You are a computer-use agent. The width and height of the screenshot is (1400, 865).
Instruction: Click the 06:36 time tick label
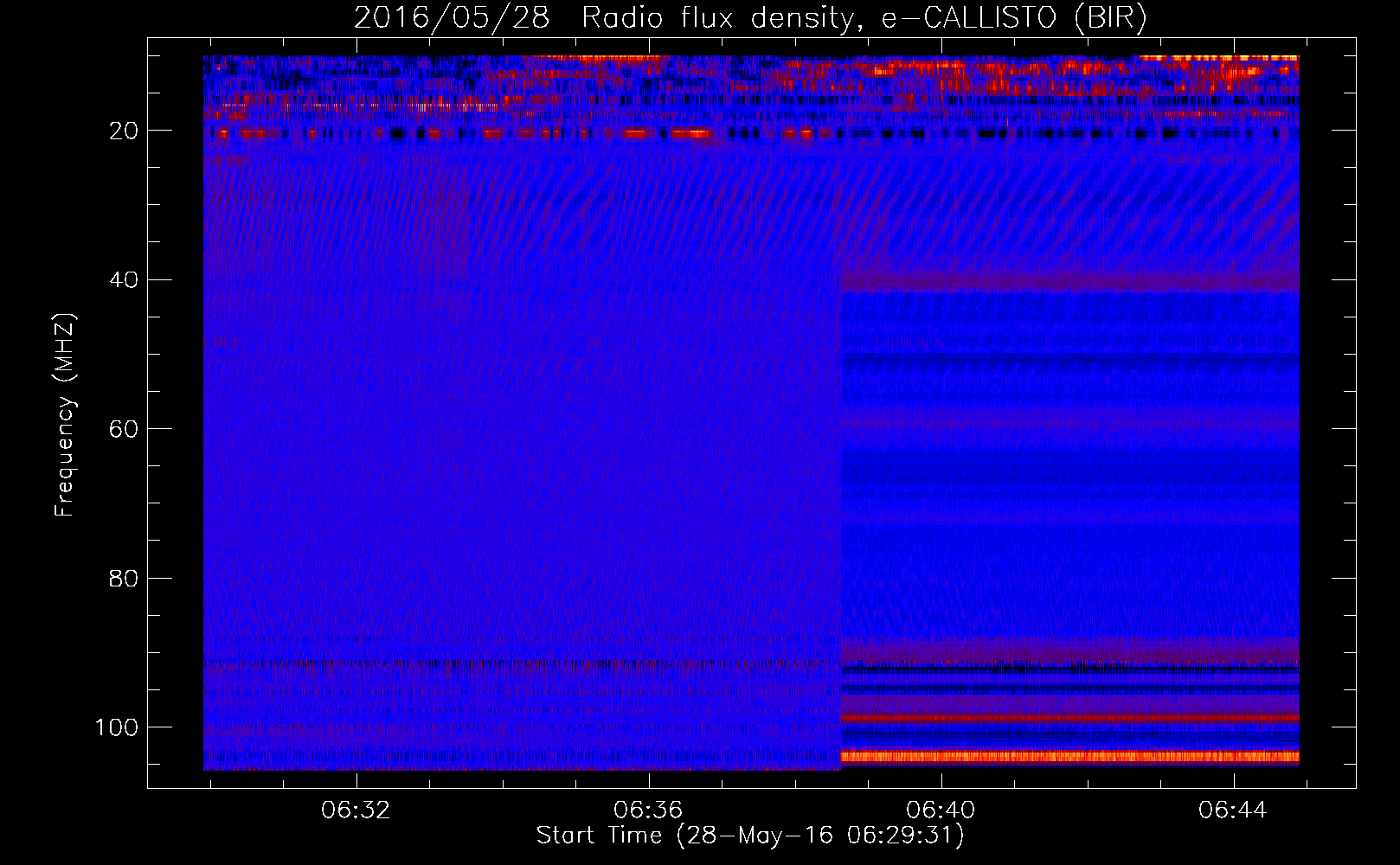[x=648, y=810]
